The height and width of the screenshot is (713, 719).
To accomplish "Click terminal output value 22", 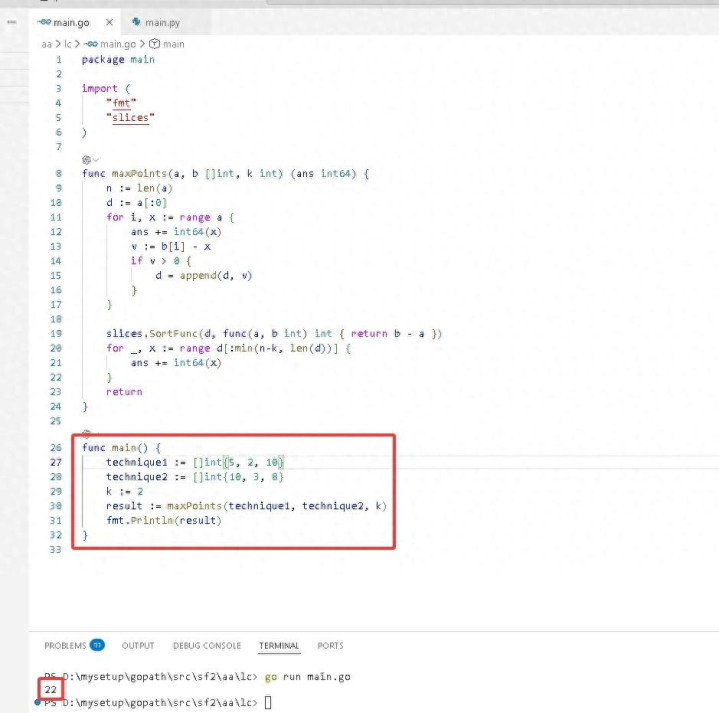I will [50, 690].
